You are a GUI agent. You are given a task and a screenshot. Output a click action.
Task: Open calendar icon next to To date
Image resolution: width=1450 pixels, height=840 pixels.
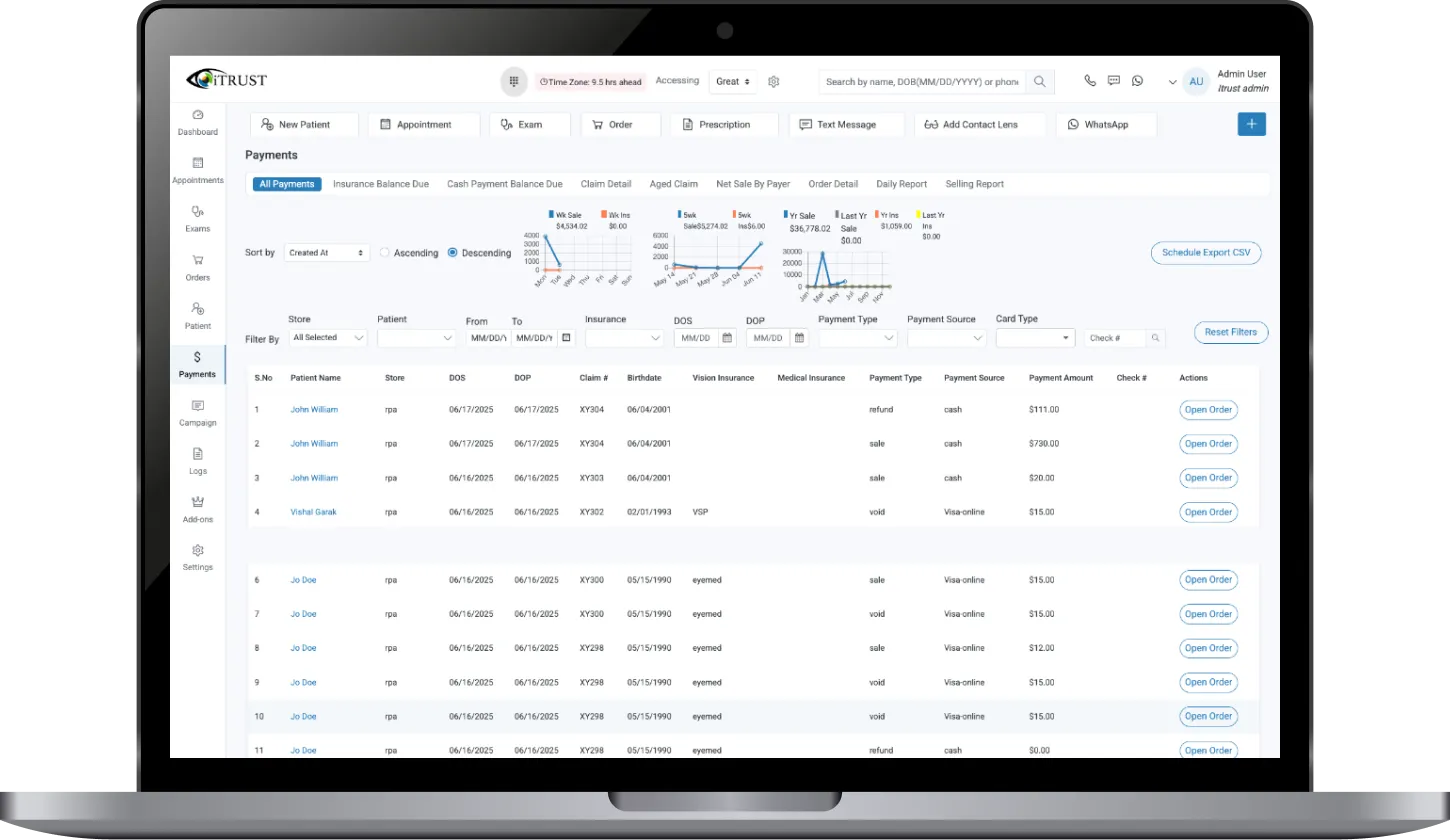[x=567, y=338]
